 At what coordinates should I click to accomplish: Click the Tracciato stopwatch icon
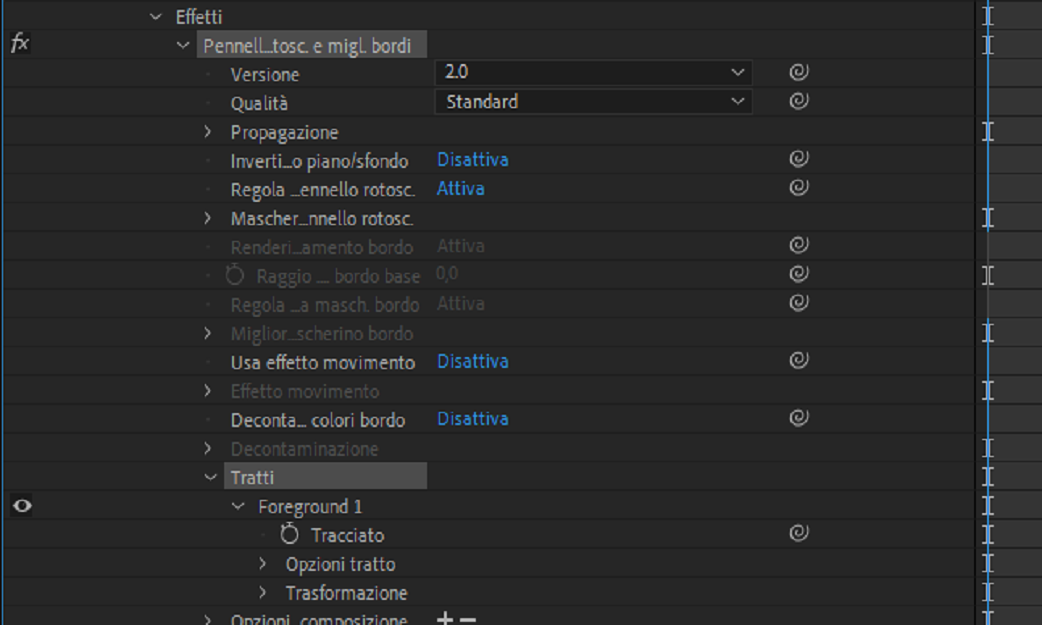[290, 535]
